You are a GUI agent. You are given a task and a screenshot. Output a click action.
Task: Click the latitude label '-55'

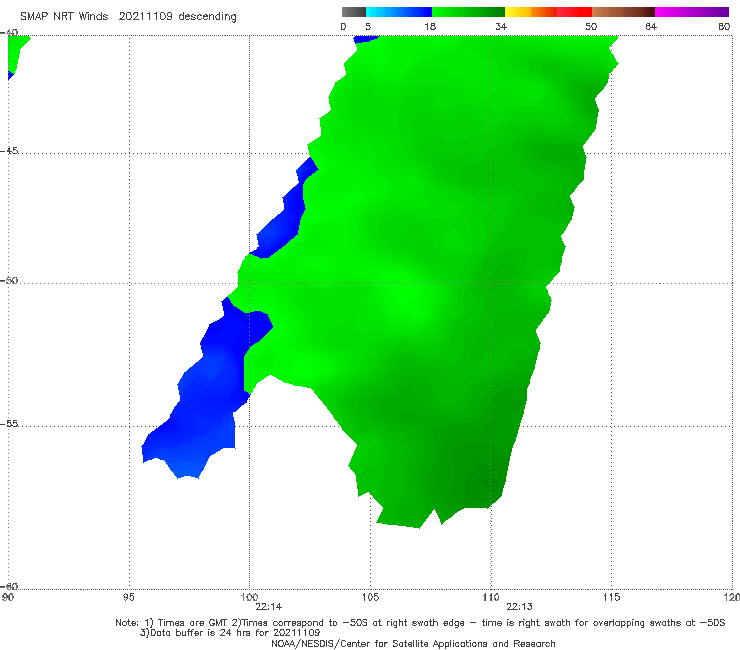coord(9,424)
